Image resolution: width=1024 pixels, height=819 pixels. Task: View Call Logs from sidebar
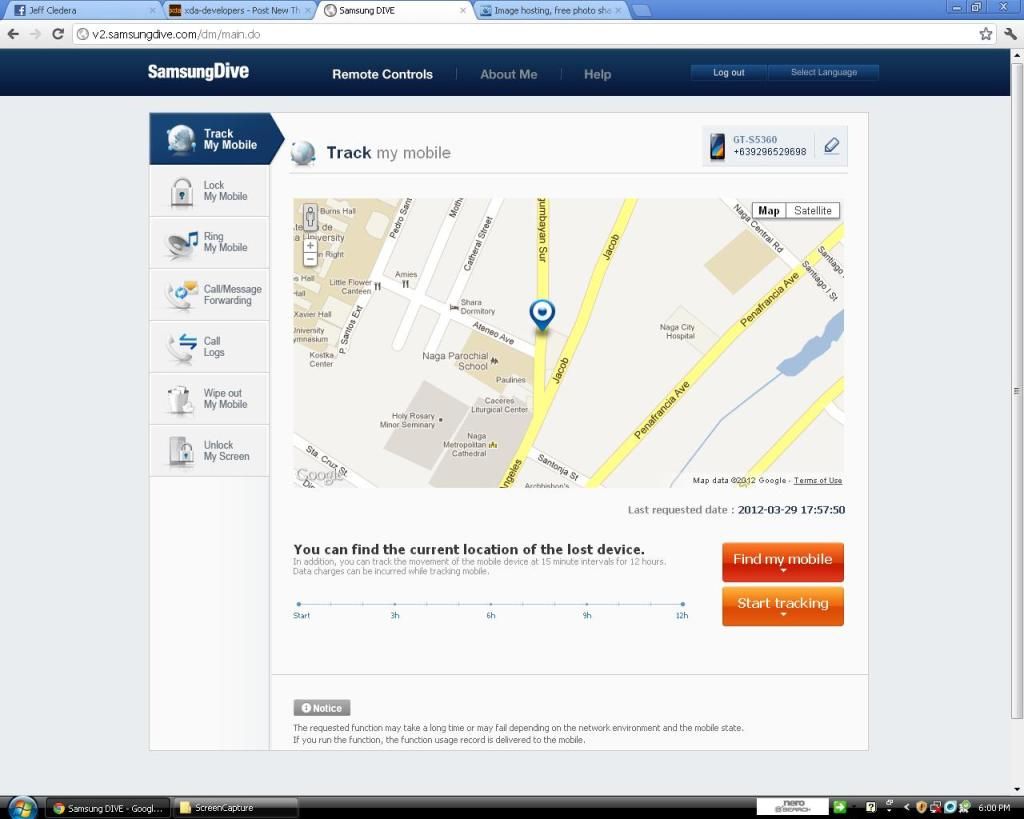(x=209, y=347)
